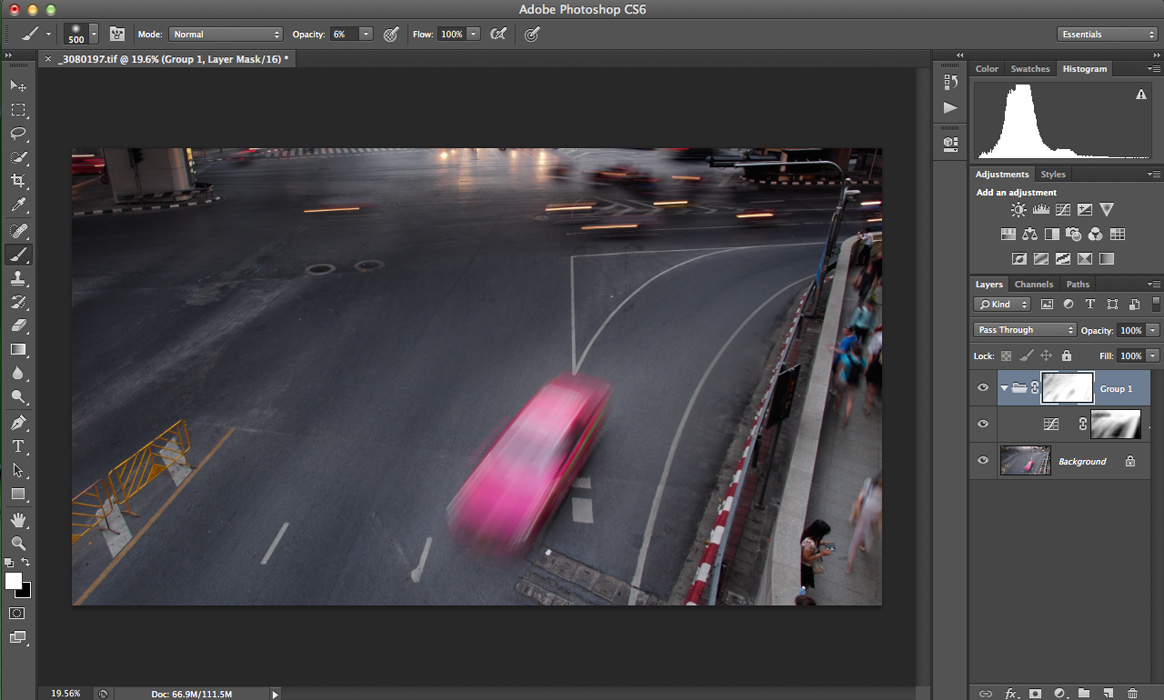
Task: Select the Zoom tool
Action: pos(18,543)
